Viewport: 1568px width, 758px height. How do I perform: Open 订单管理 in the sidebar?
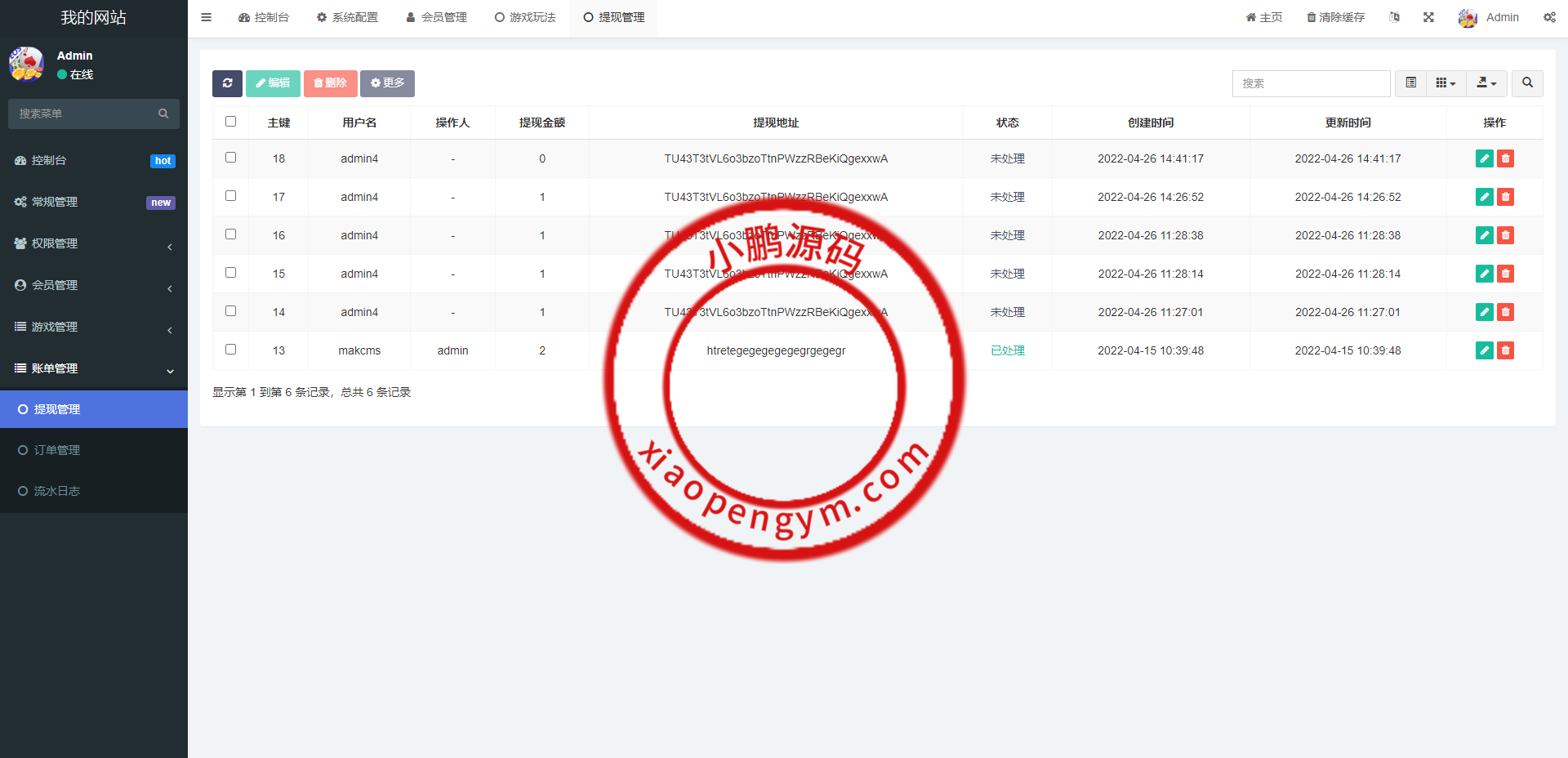pyautogui.click(x=57, y=450)
